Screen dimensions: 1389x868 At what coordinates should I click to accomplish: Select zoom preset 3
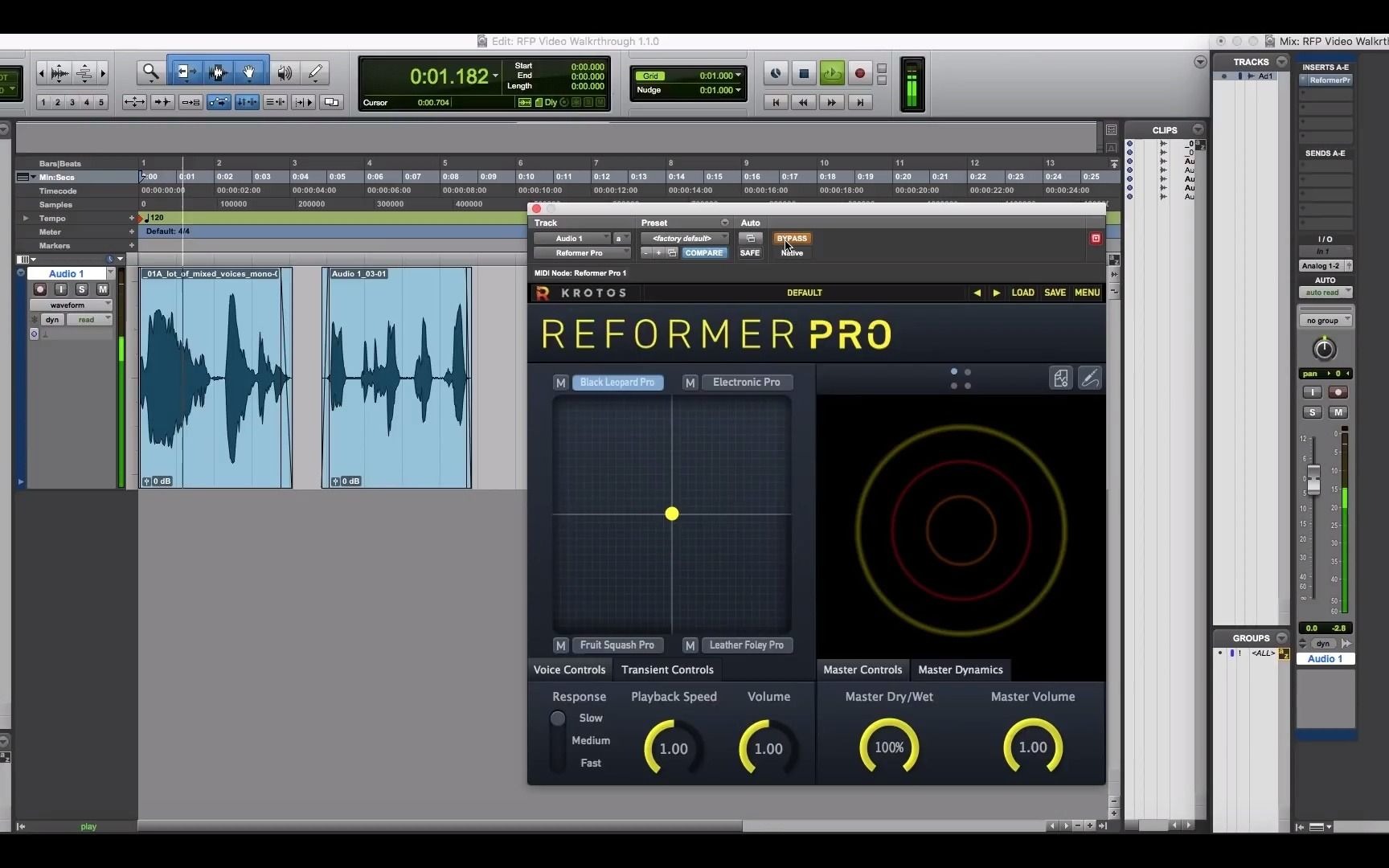(72, 102)
